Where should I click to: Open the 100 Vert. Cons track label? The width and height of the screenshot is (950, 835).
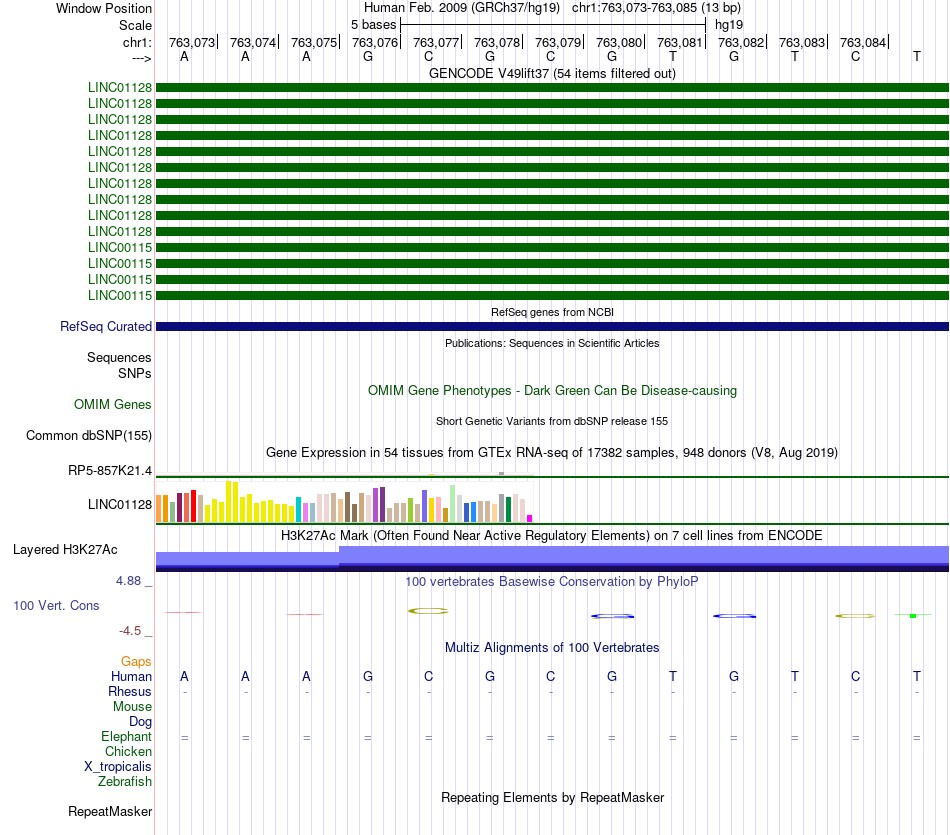(x=56, y=605)
